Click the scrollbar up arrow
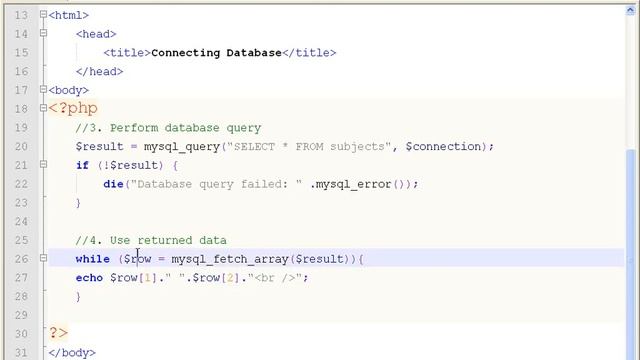 (x=630, y=11)
